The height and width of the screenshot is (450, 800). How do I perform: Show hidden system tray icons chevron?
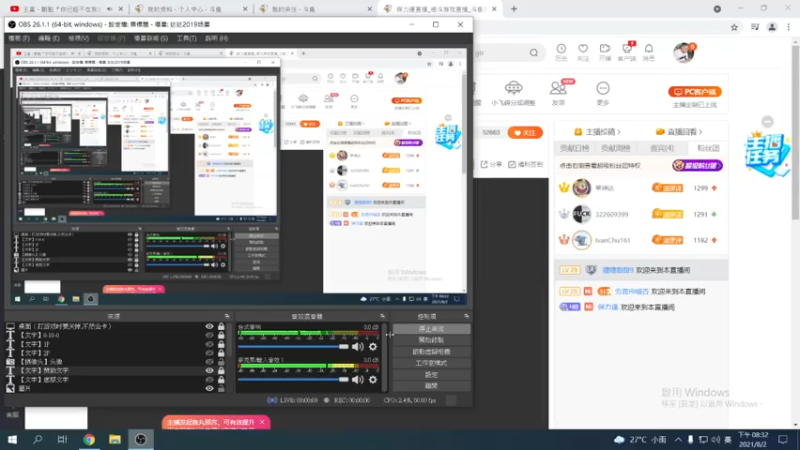coord(678,440)
